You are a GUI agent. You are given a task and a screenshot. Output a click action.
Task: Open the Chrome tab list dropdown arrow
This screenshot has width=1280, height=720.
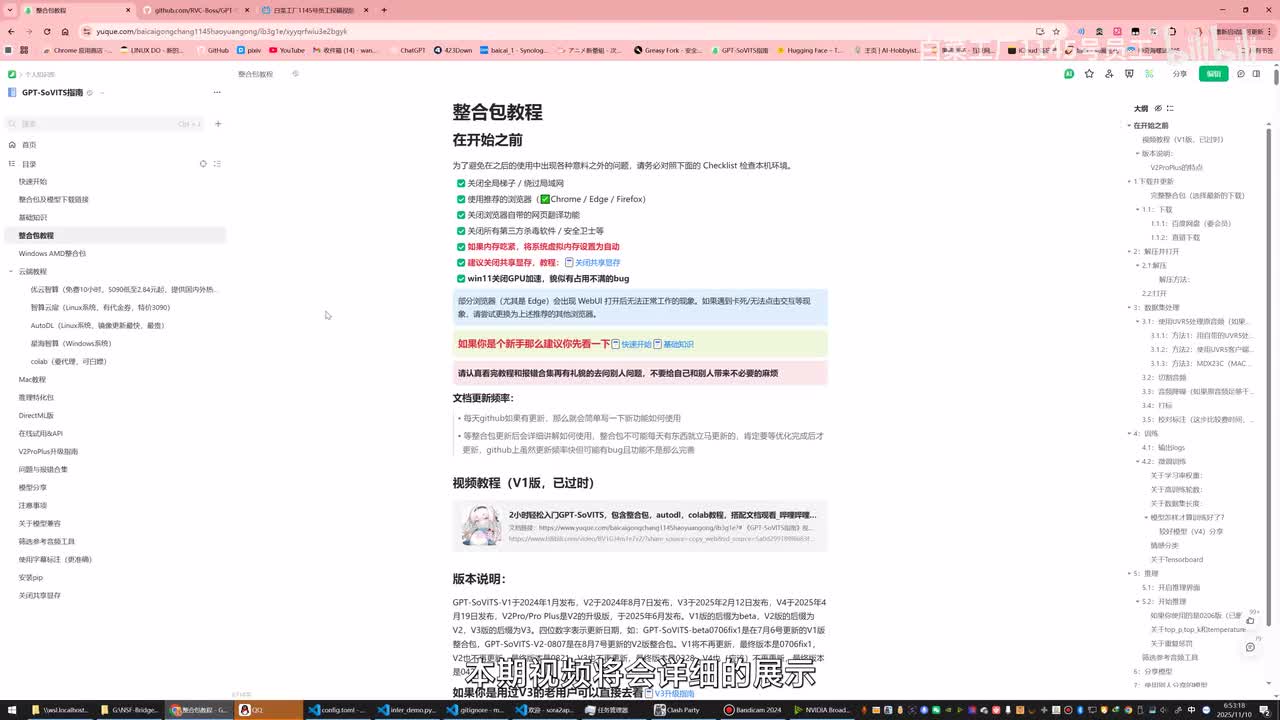click(x=11, y=10)
